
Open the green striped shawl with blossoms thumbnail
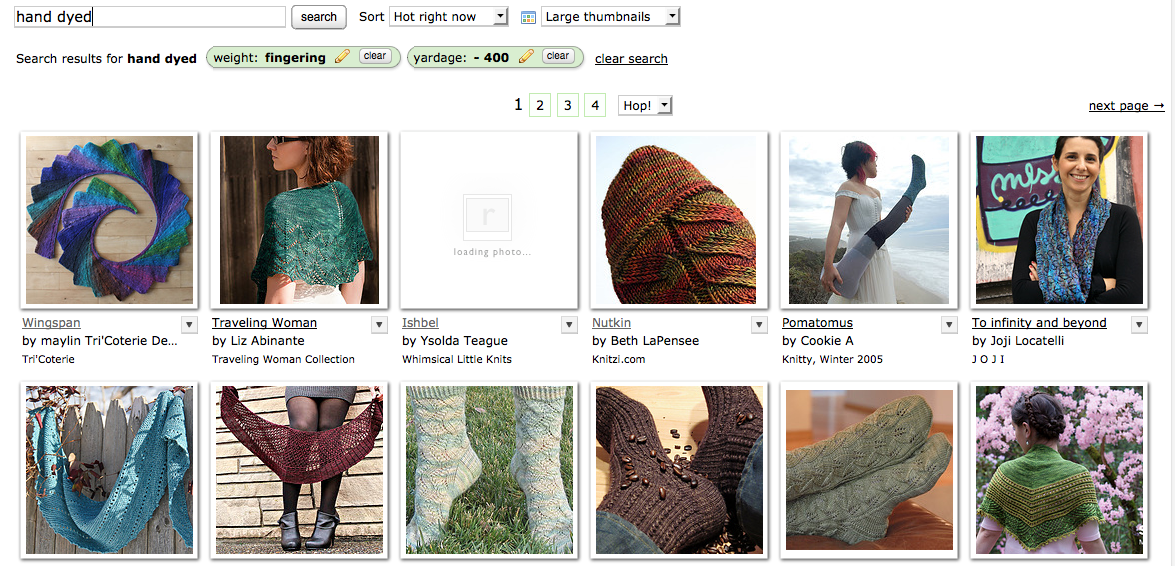(1059, 470)
